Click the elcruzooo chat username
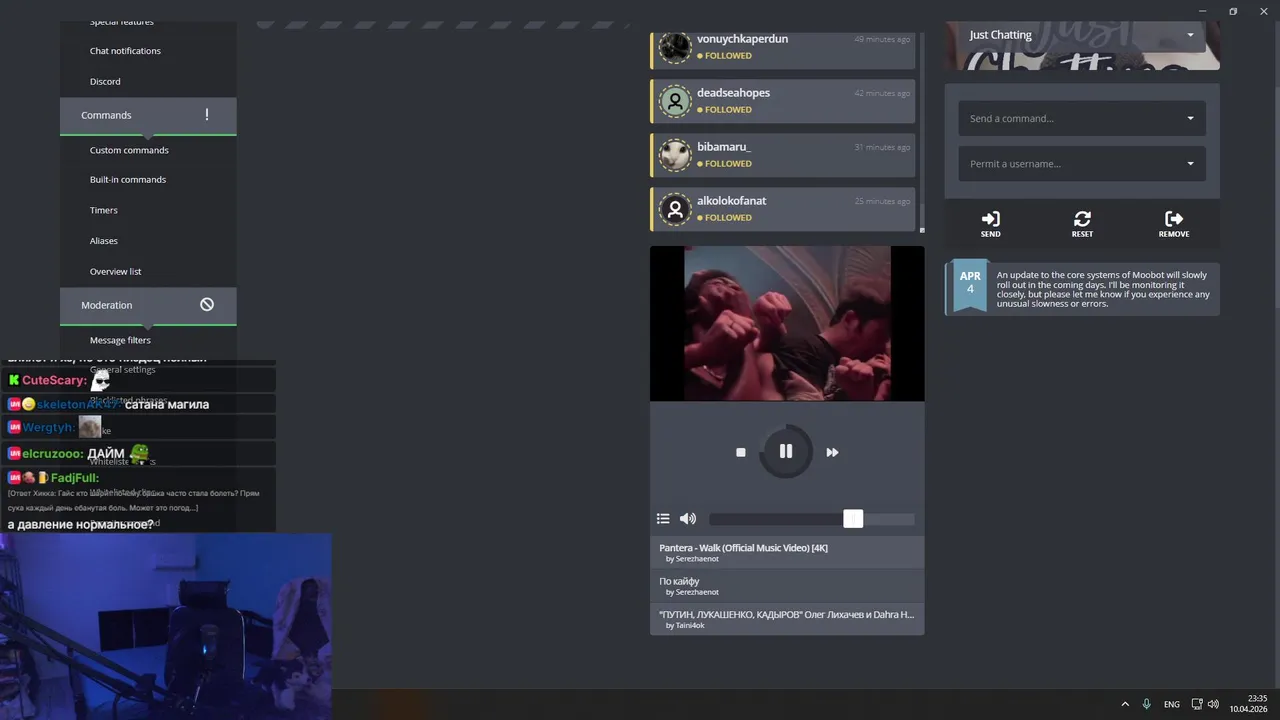Viewport: 1280px width, 720px height. pyautogui.click(x=53, y=454)
